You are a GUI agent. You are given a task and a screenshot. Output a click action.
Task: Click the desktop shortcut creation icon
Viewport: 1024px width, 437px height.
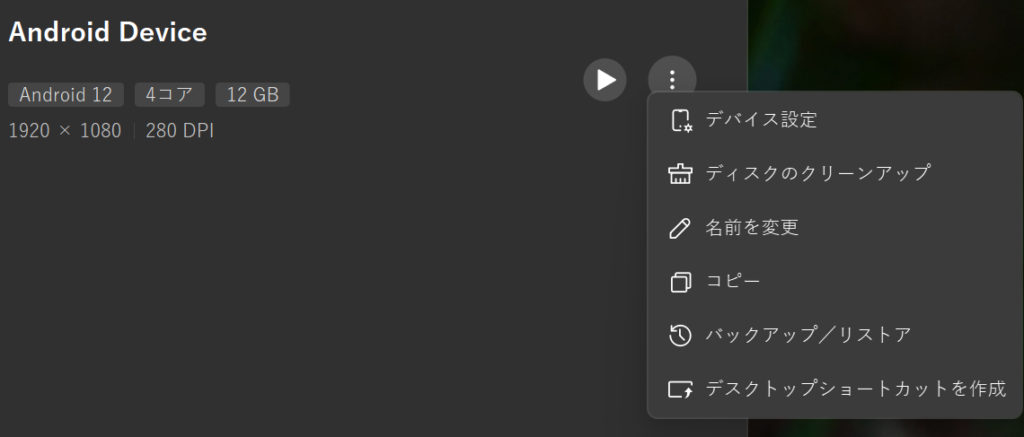pos(680,389)
